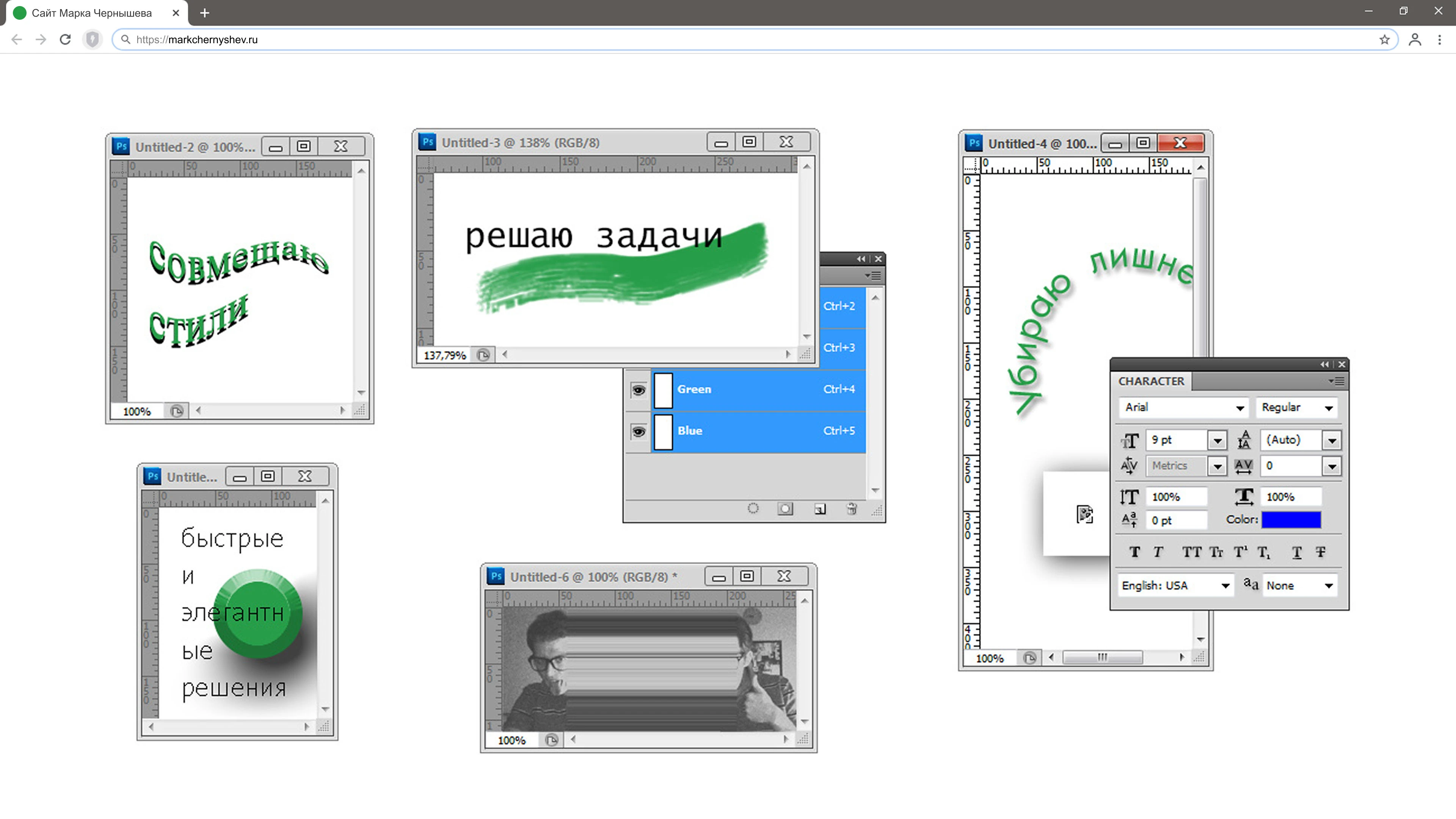Click the font size icon in Character panel
Screen dimensions: 1456x819
(1130, 440)
